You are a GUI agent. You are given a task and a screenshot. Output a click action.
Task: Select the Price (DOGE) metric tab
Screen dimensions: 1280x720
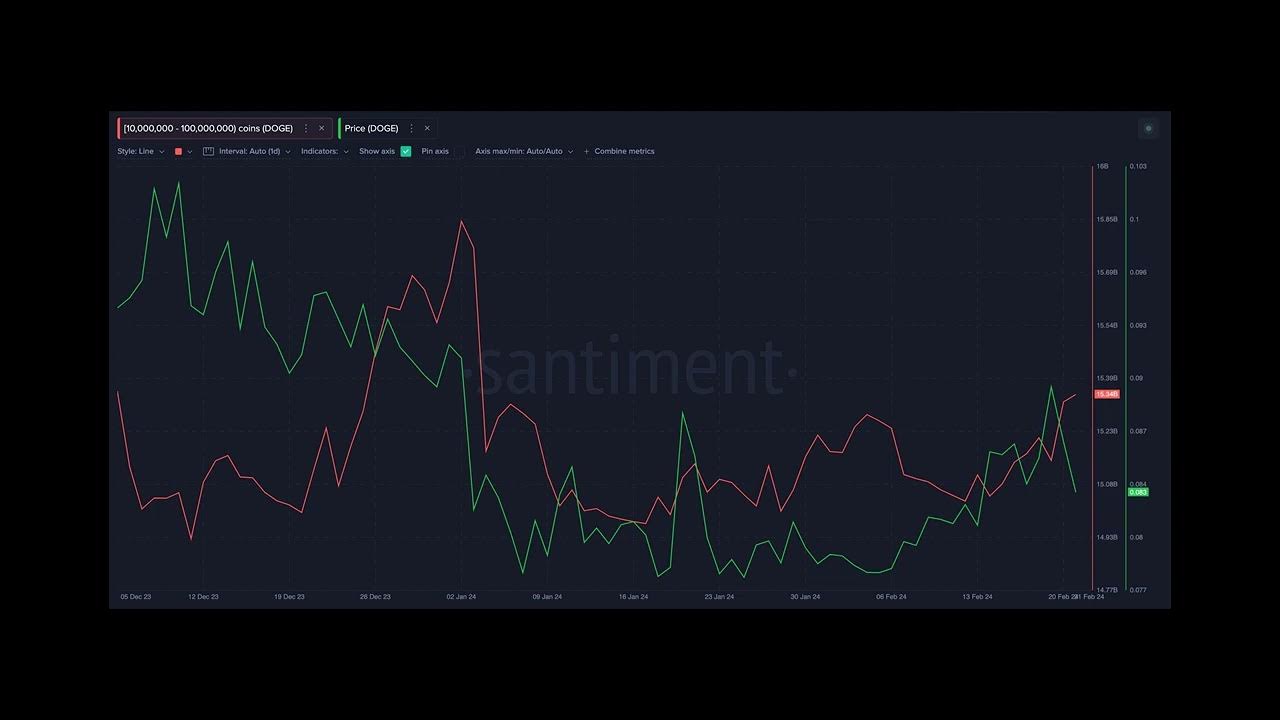[371, 129]
